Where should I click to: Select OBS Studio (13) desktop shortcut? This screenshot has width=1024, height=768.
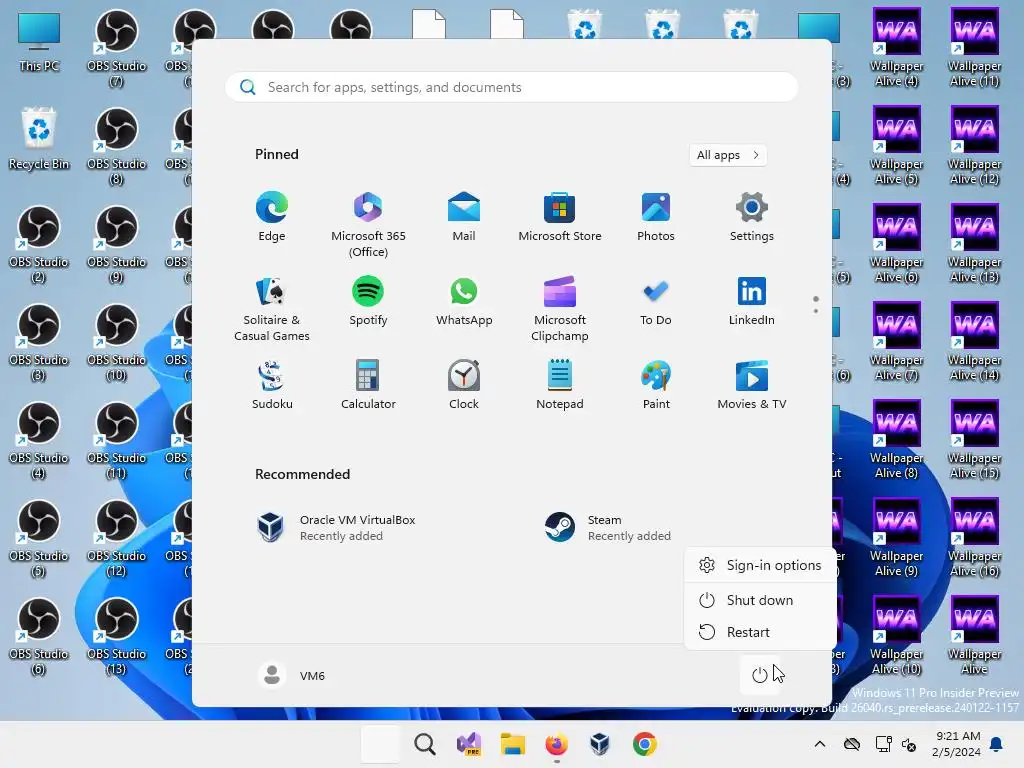click(x=116, y=636)
